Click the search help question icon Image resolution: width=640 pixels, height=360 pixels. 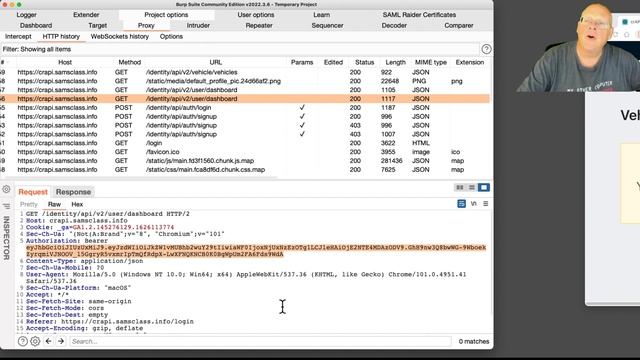[23, 341]
